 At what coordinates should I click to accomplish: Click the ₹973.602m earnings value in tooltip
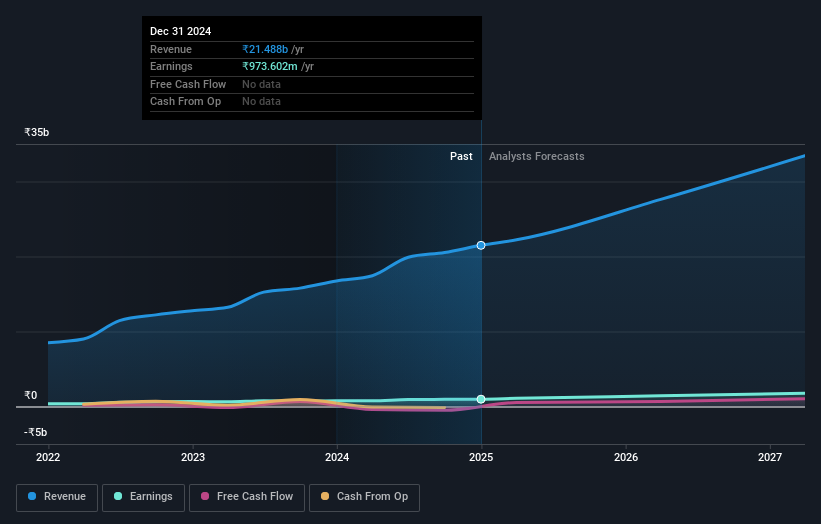[270, 66]
